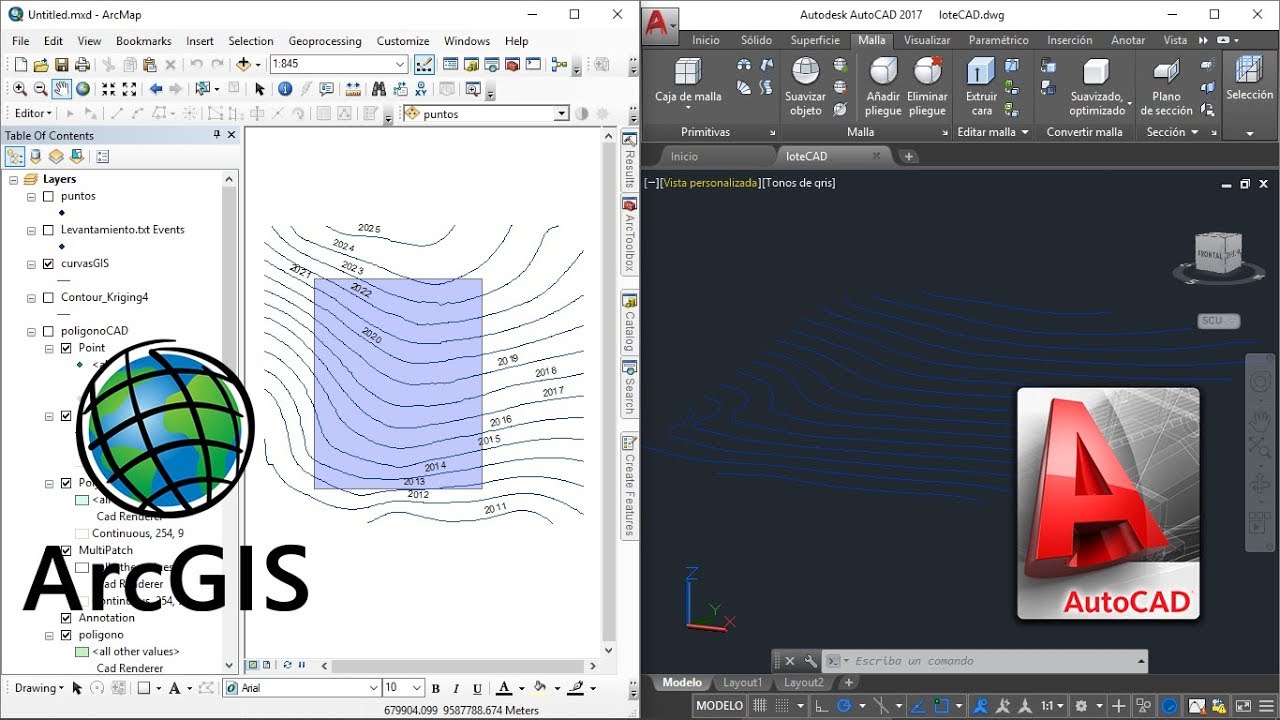Uncheck the Annotation sublayer checkbox

click(x=66, y=618)
